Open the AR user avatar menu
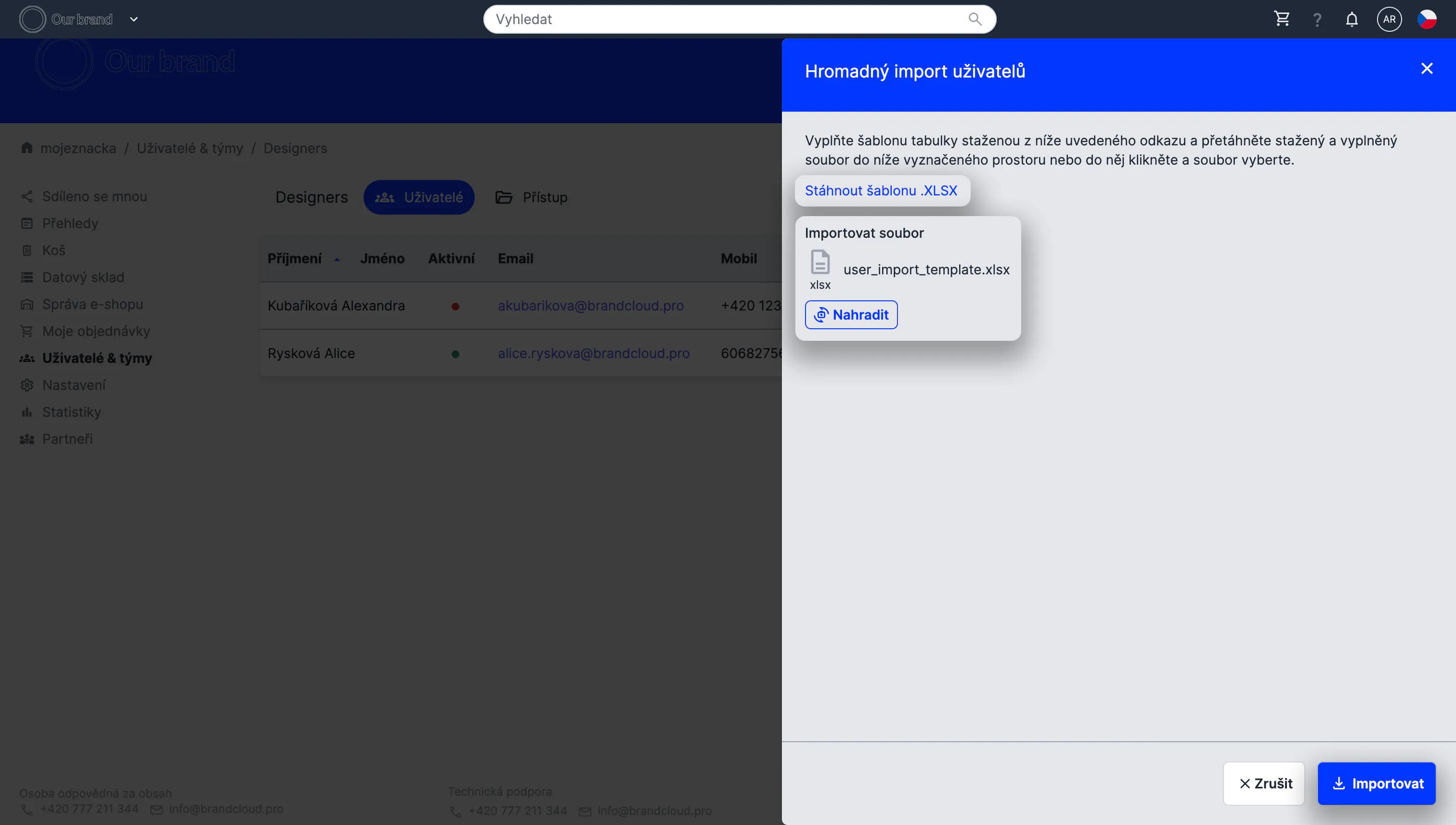Viewport: 1456px width, 825px height. 1389,19
